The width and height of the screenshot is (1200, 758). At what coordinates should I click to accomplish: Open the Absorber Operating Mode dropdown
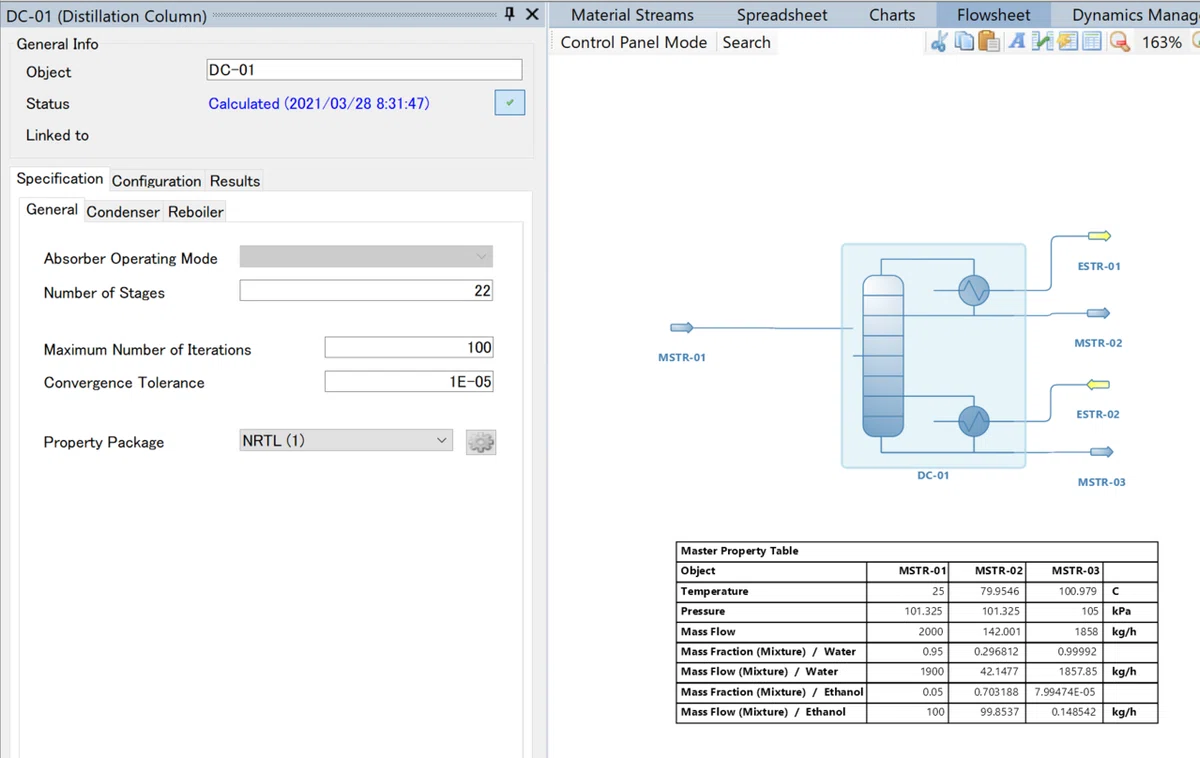pyautogui.click(x=366, y=257)
